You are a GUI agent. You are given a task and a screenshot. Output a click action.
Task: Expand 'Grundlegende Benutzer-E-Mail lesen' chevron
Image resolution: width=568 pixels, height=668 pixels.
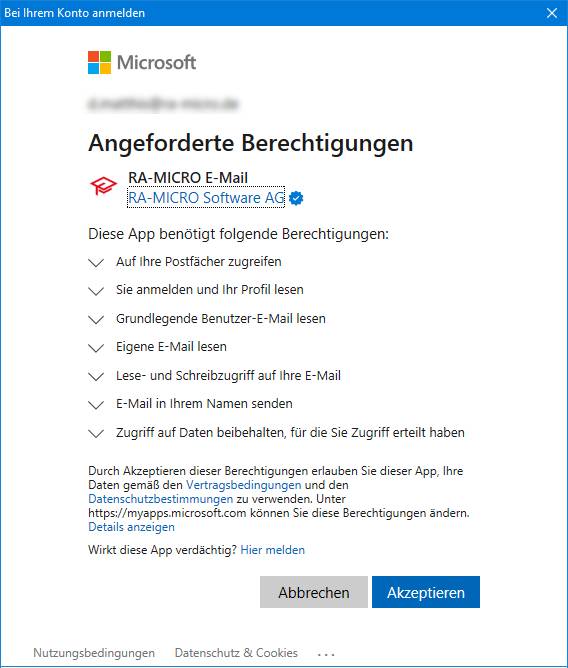click(96, 320)
